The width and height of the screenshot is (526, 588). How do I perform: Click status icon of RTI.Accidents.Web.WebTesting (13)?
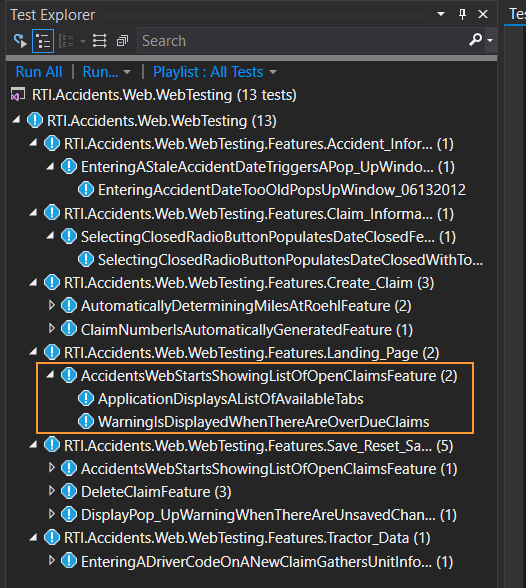point(35,120)
